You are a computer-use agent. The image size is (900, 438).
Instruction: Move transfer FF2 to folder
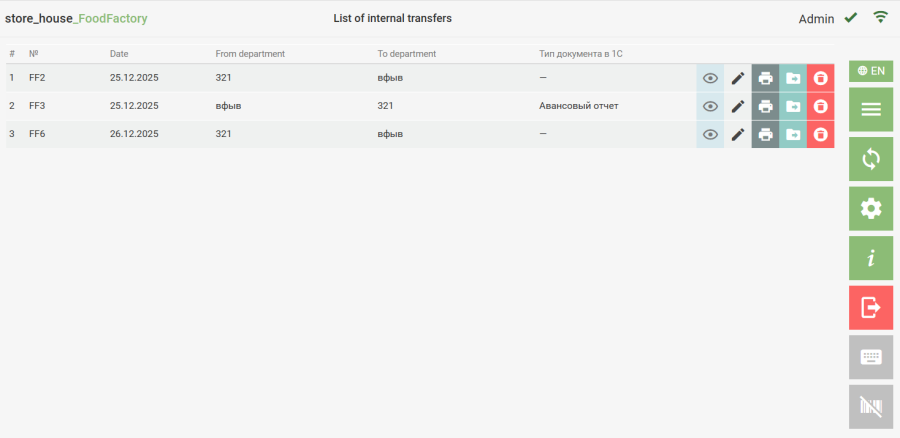coord(793,78)
